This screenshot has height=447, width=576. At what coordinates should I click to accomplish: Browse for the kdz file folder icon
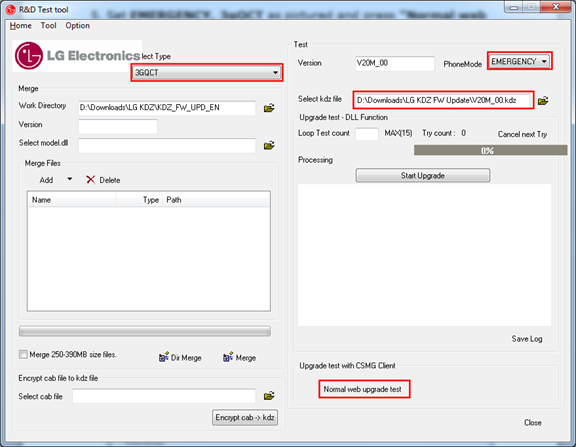pos(543,101)
